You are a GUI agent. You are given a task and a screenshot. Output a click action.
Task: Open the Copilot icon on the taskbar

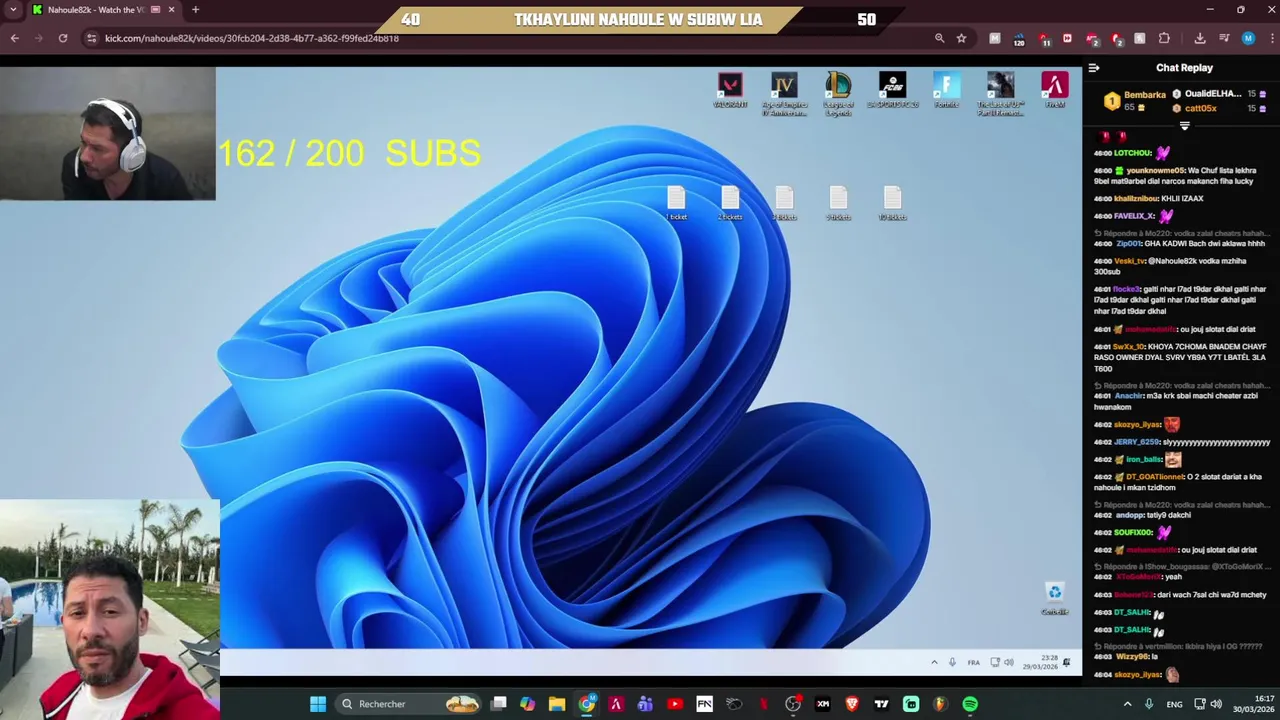[527, 704]
